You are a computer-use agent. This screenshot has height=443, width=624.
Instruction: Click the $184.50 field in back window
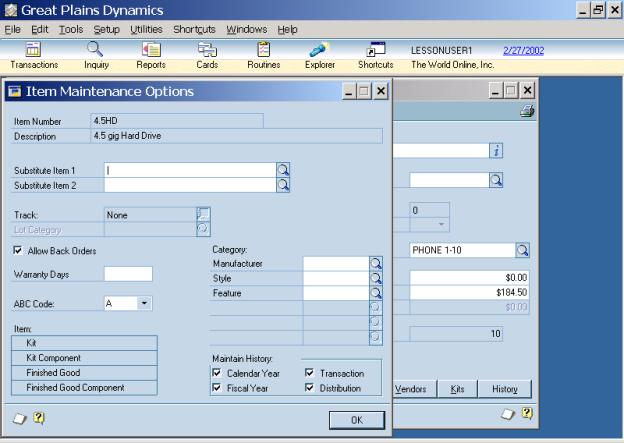[469, 293]
